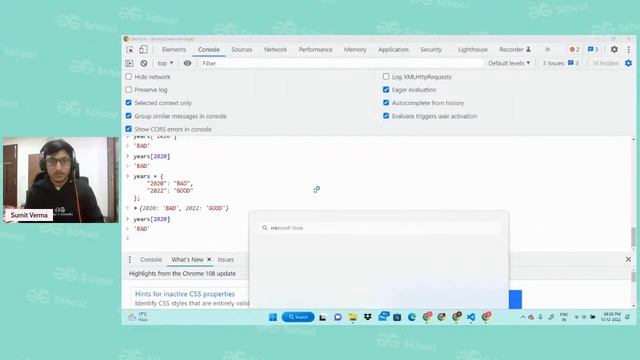Screen dimensions: 640x360
Task: Click the drawer panel vertical scrollbar thumb
Action: 633,277
